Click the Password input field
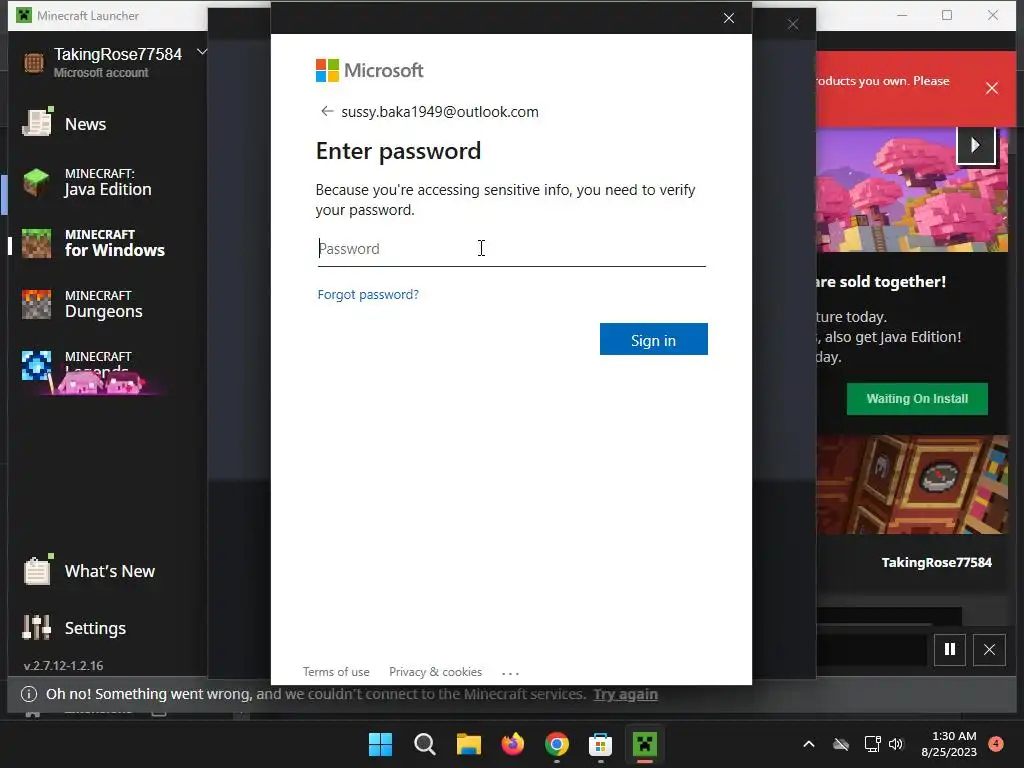 [511, 249]
